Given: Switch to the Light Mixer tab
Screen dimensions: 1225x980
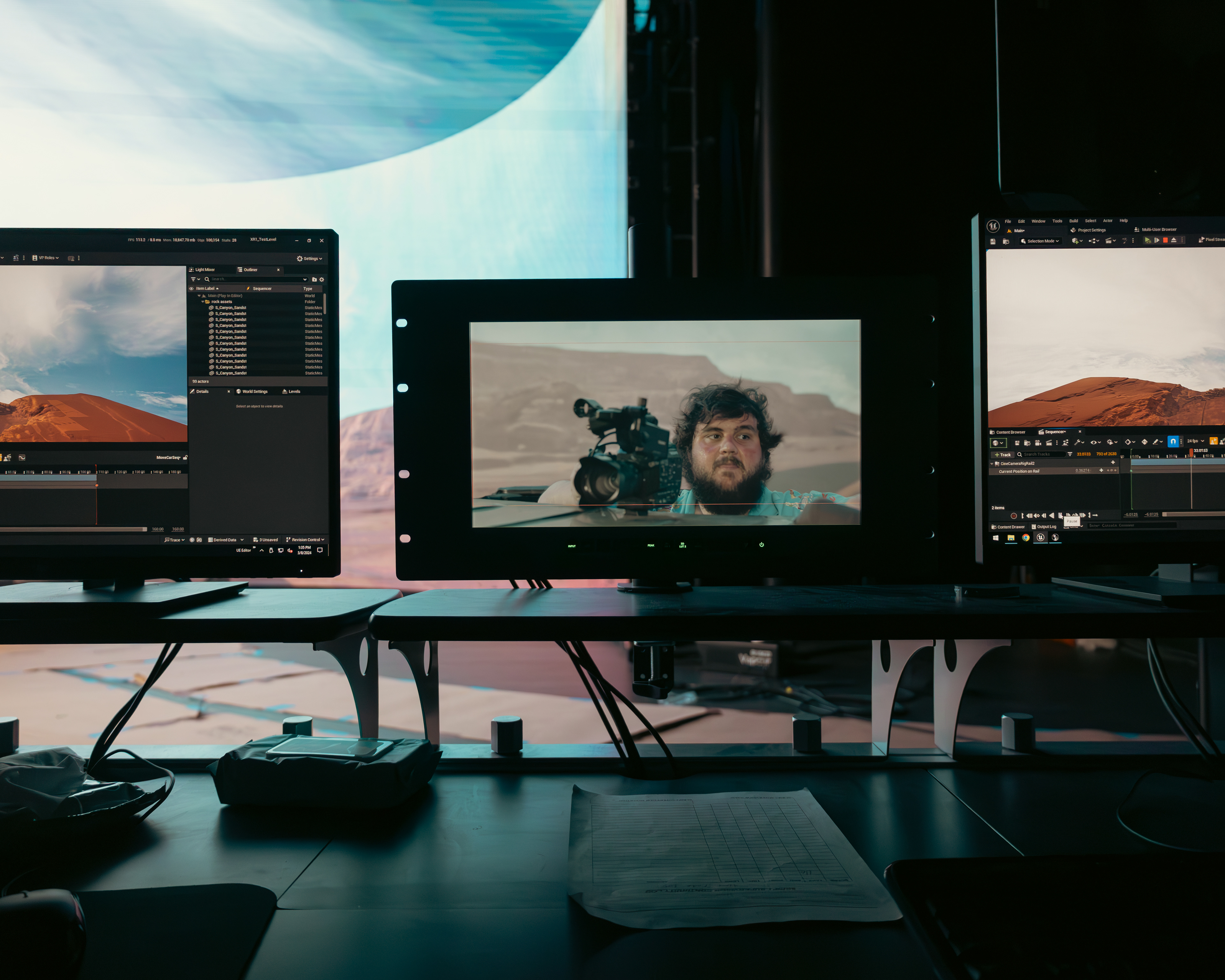Looking at the screenshot, I should click(x=204, y=270).
